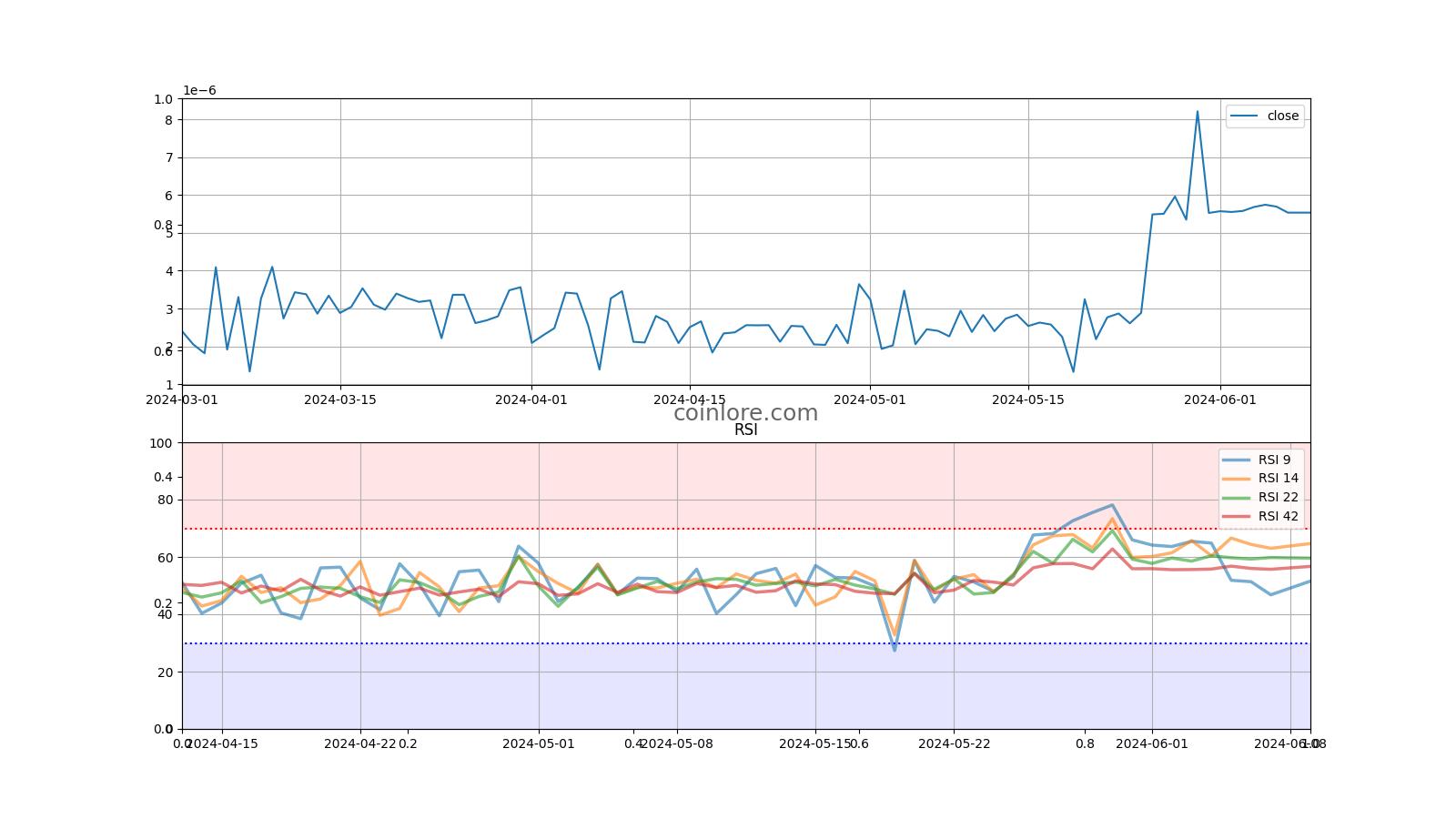Click the RSI 22 green line swatch
The width and height of the screenshot is (1456, 819).
click(x=1236, y=498)
